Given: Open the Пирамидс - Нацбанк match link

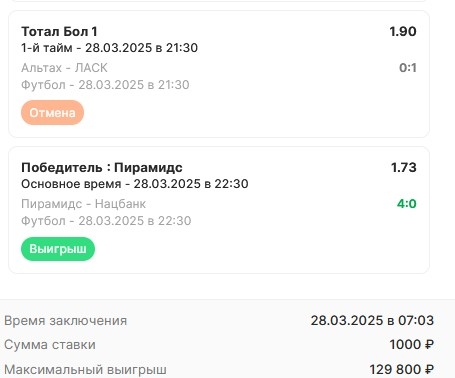Looking at the screenshot, I should click(84, 204).
